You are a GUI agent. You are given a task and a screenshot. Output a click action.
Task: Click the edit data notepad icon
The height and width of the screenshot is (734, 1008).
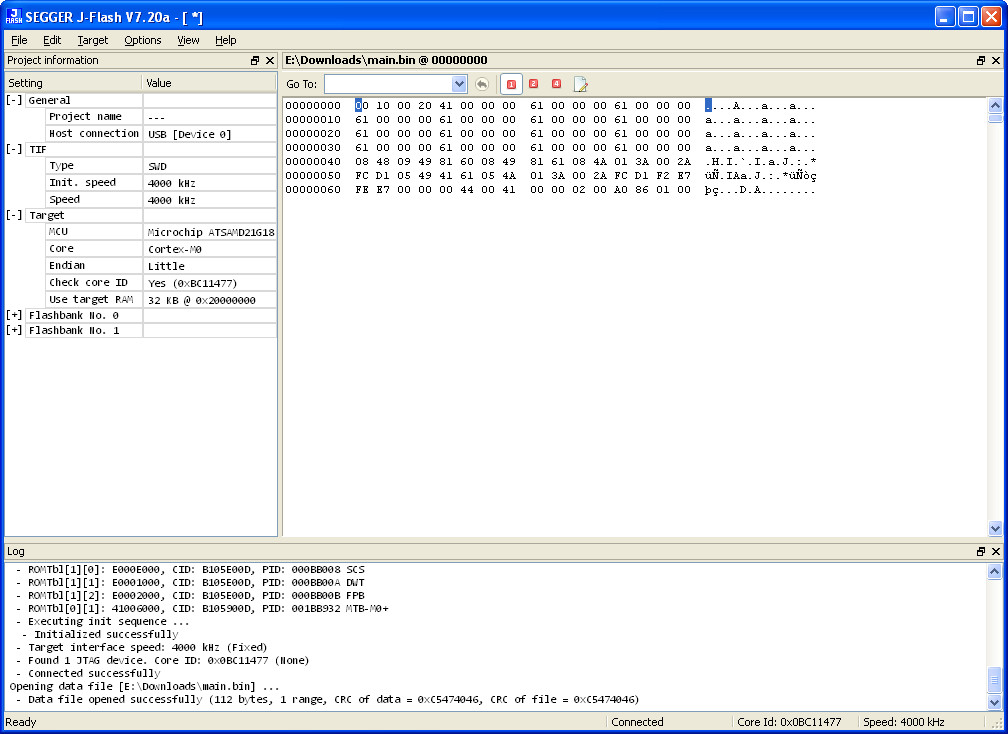tap(580, 84)
